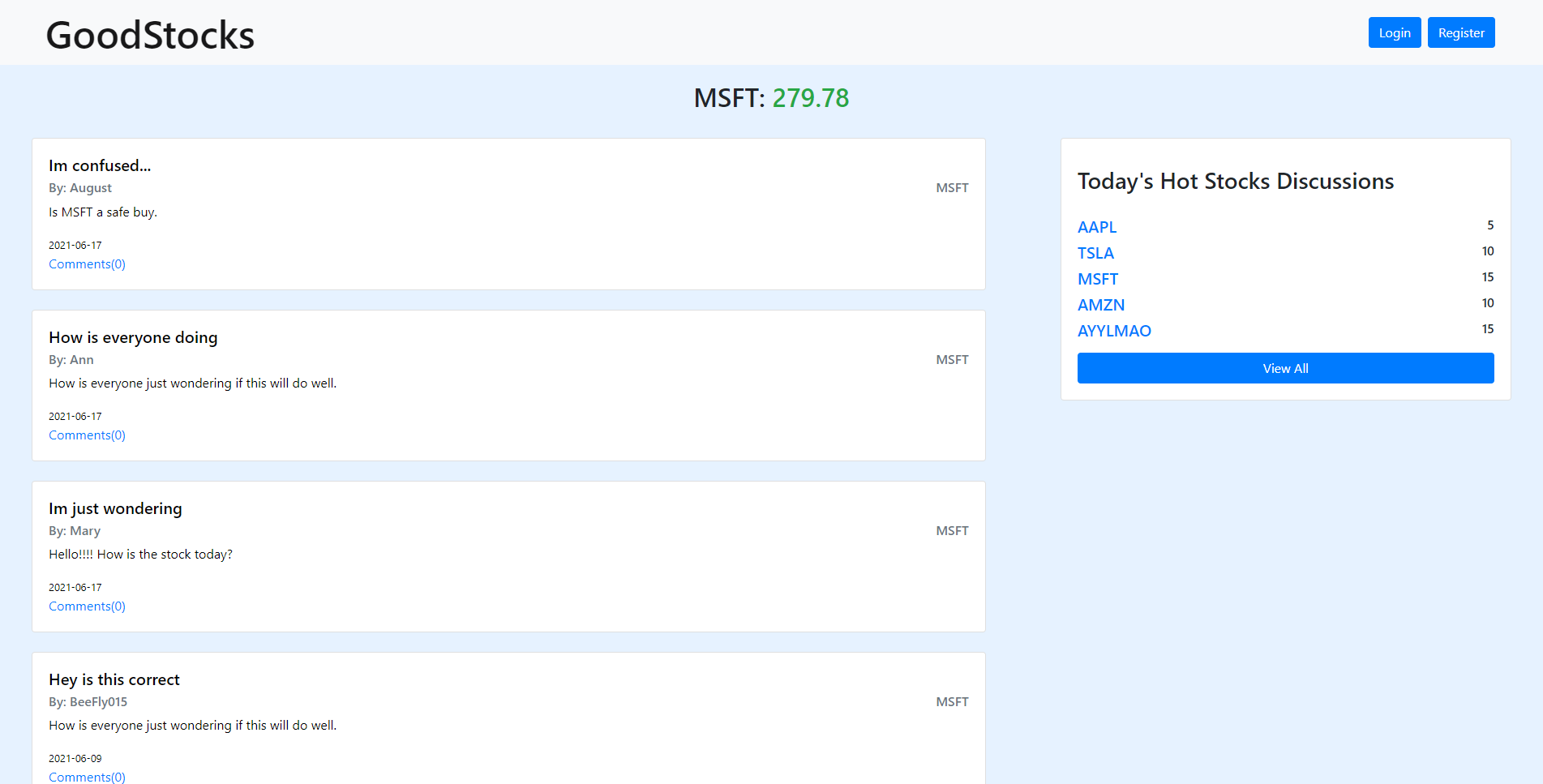This screenshot has width=1543, height=784.
Task: Click the Register button
Action: [x=1460, y=32]
